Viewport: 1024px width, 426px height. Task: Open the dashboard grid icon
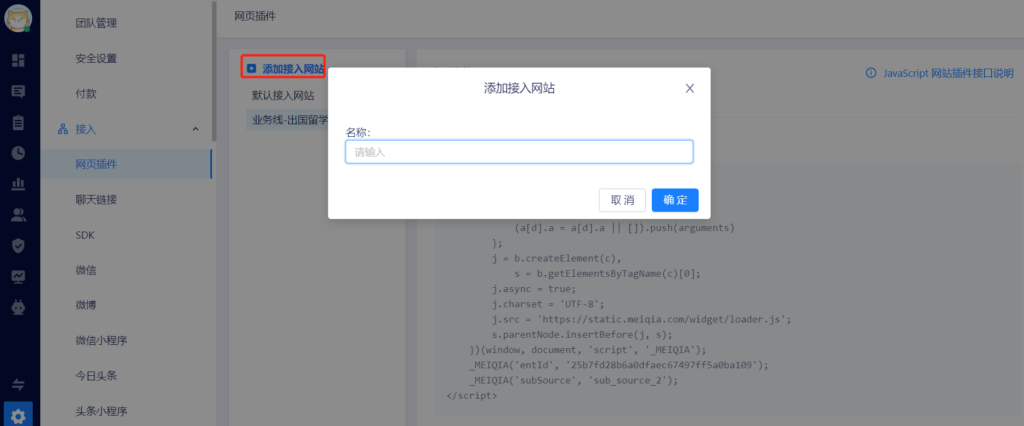click(x=18, y=61)
